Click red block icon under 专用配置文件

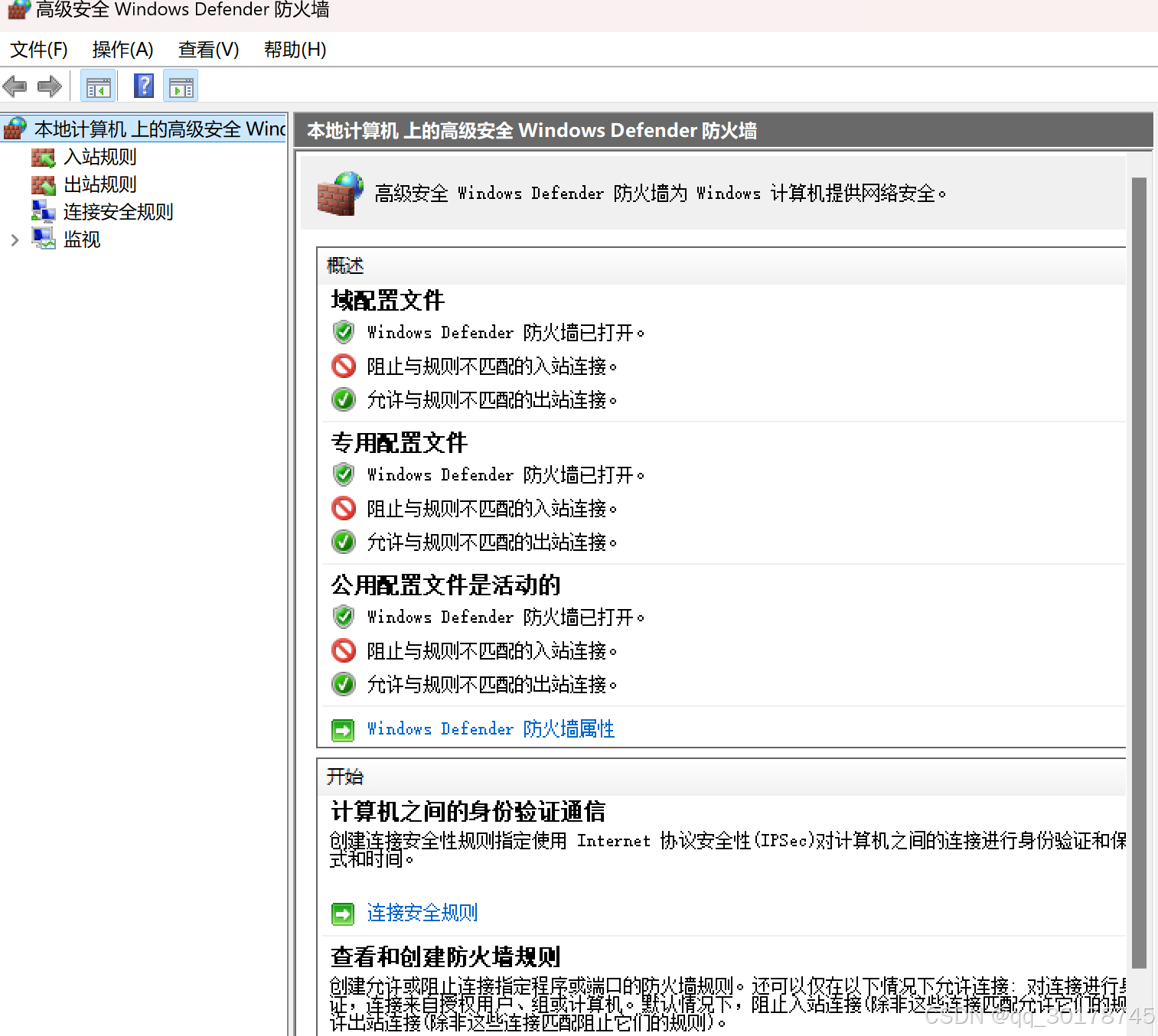pyautogui.click(x=344, y=508)
